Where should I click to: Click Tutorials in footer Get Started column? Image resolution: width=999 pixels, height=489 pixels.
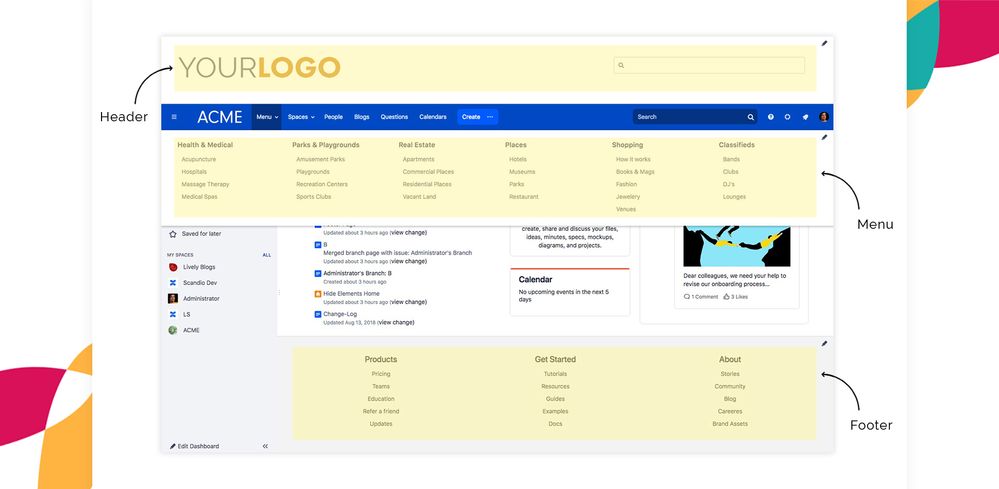556,374
